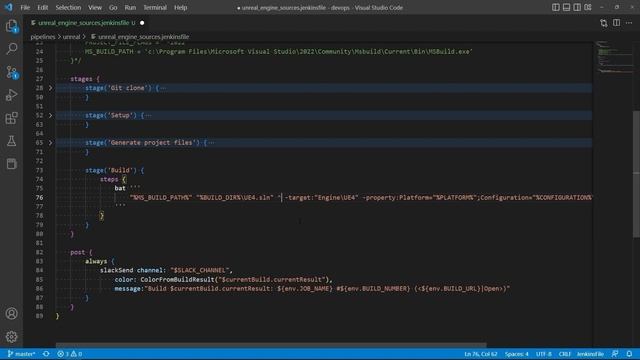This screenshot has width=640, height=360.
Task: Open the Customize Layout icon
Action: pos(588,7)
